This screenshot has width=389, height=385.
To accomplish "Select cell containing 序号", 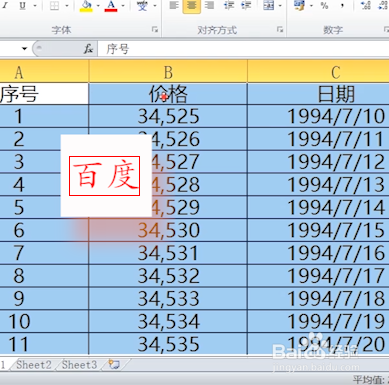I will pos(44,94).
